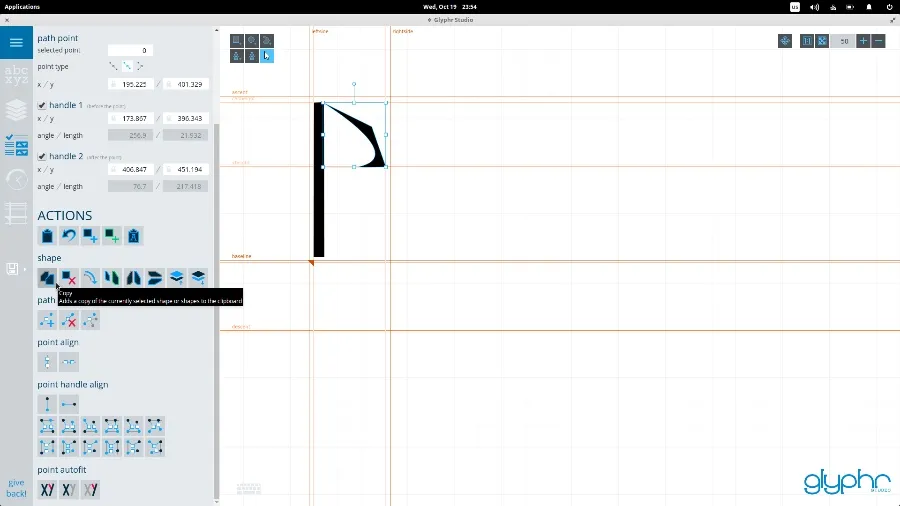
Task: Zoom in with the plus button
Action: click(863, 41)
